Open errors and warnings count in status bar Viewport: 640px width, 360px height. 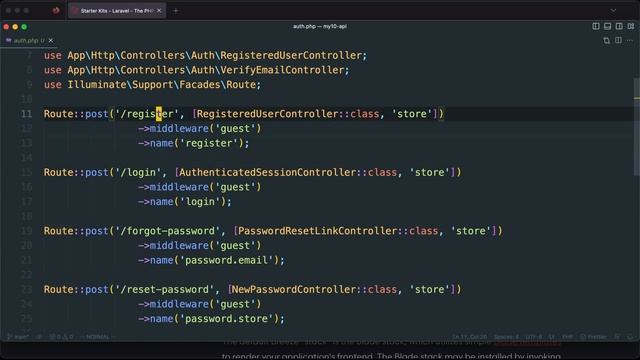62,337
